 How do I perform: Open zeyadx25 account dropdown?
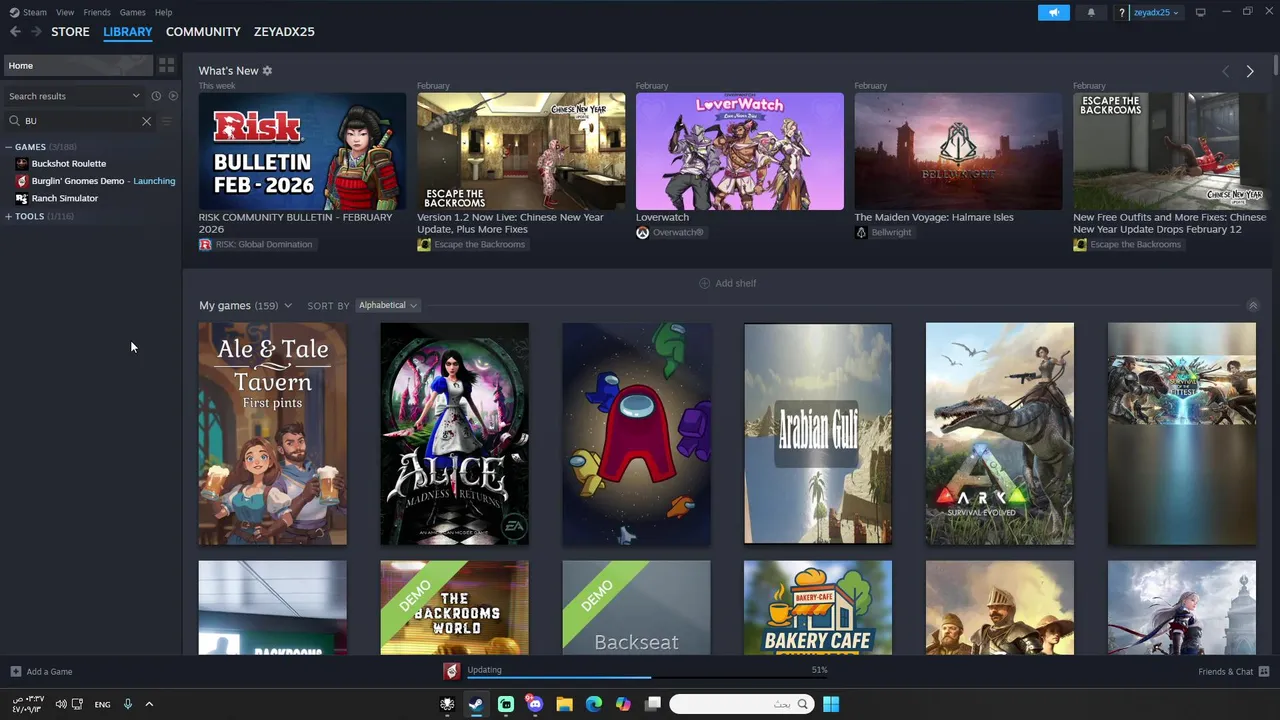[x=1156, y=12]
